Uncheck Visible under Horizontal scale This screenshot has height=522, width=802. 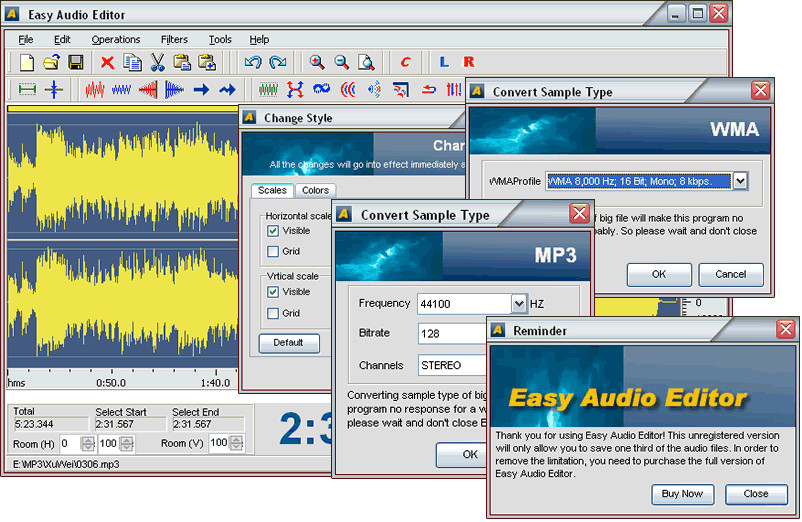(273, 230)
